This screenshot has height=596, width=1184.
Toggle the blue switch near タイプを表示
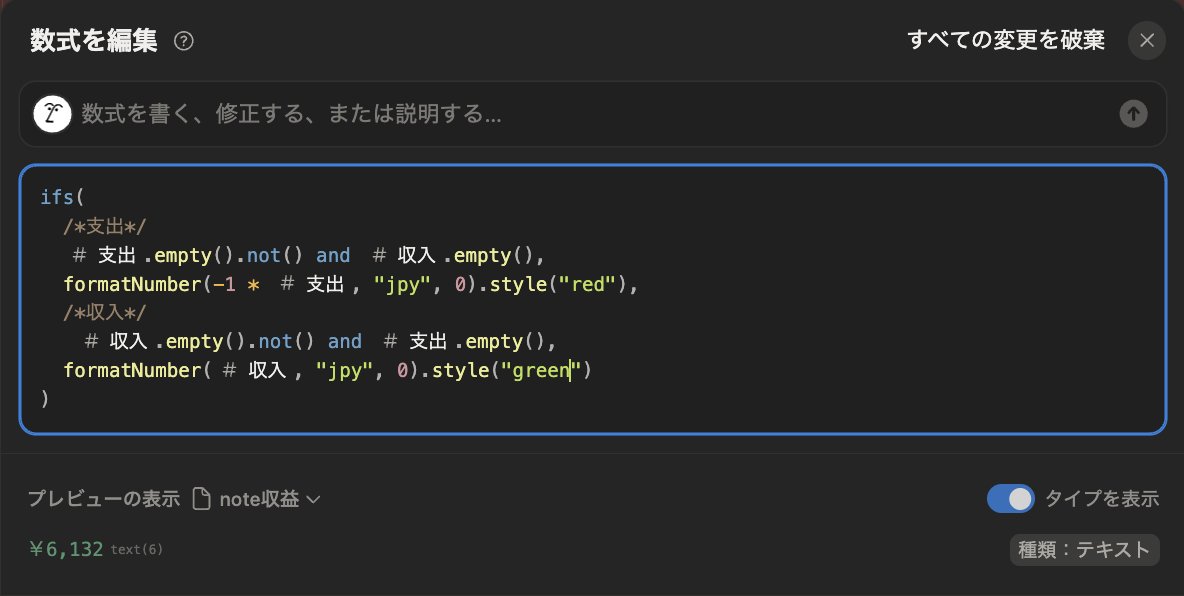coord(1011,498)
